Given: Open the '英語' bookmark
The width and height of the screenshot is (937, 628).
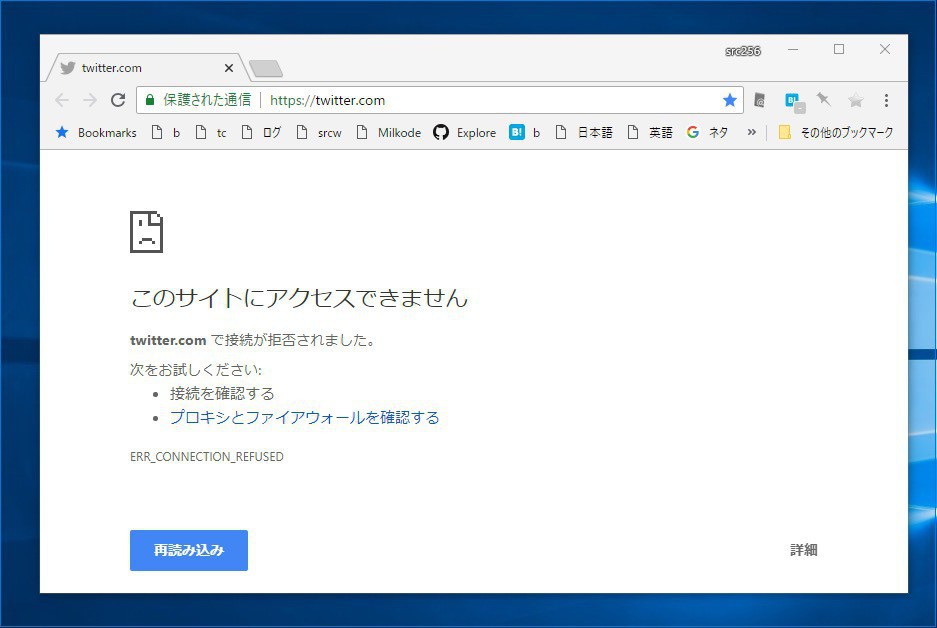Looking at the screenshot, I should [650, 132].
